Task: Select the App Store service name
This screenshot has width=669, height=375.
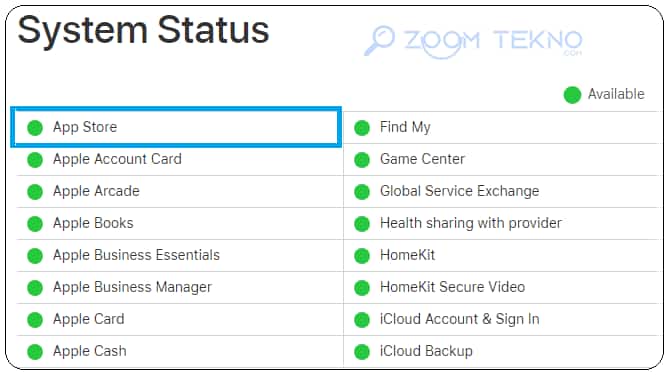Action: 85,127
